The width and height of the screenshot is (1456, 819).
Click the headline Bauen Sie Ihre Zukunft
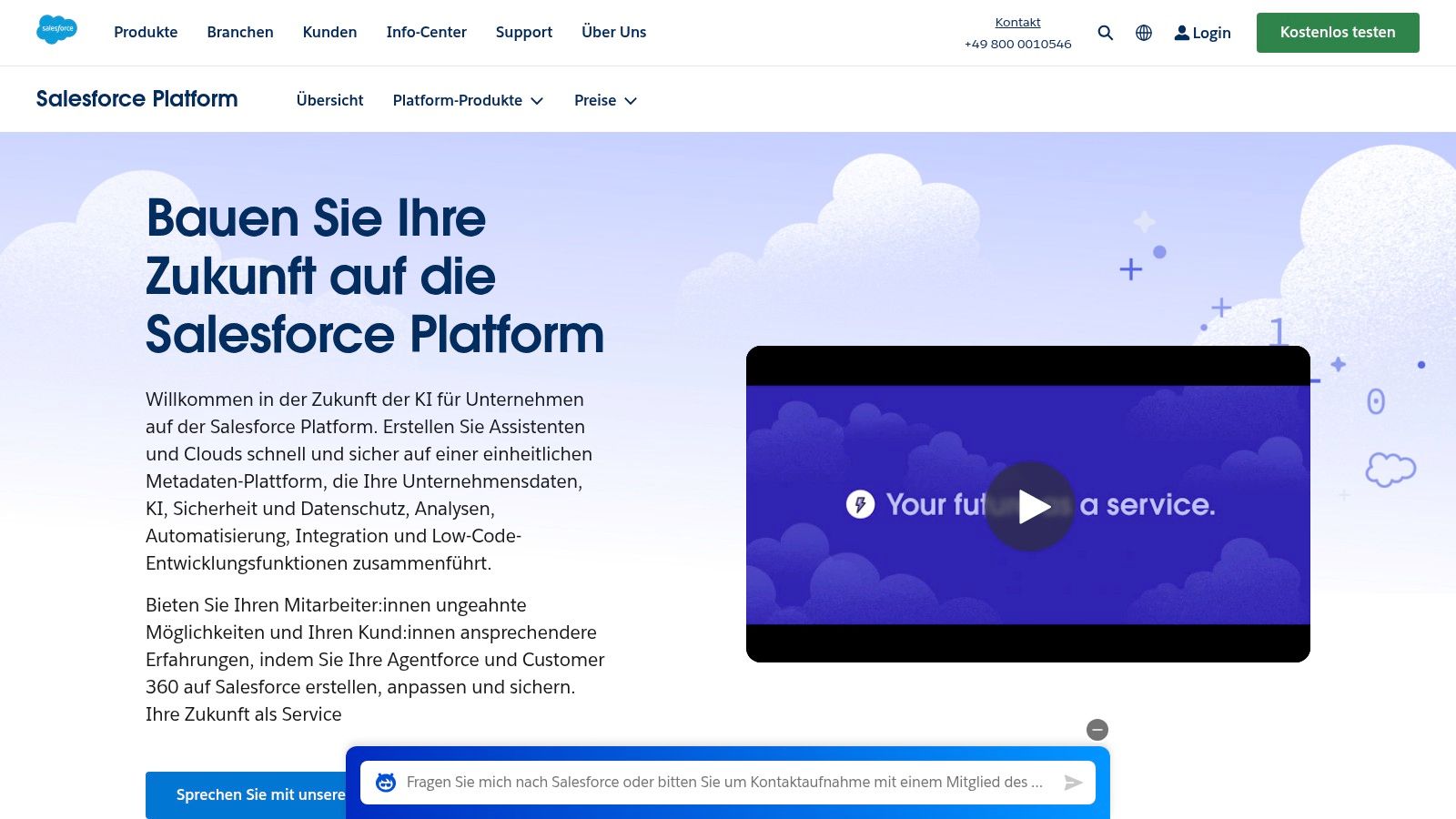(x=375, y=276)
